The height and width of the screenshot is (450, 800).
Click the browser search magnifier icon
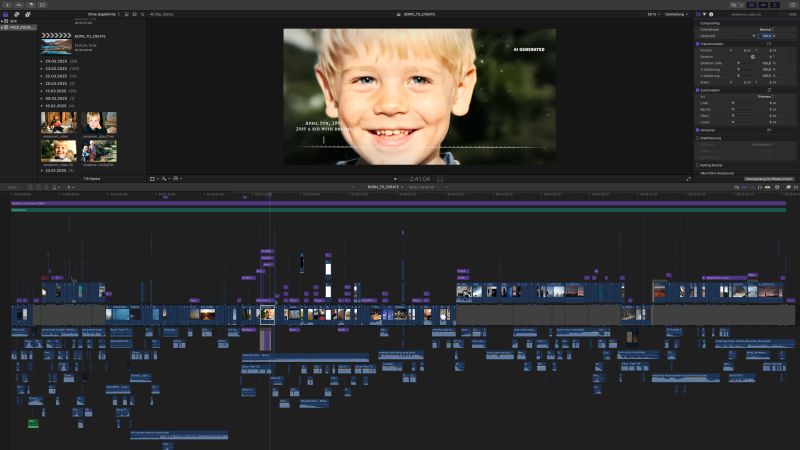pos(142,14)
